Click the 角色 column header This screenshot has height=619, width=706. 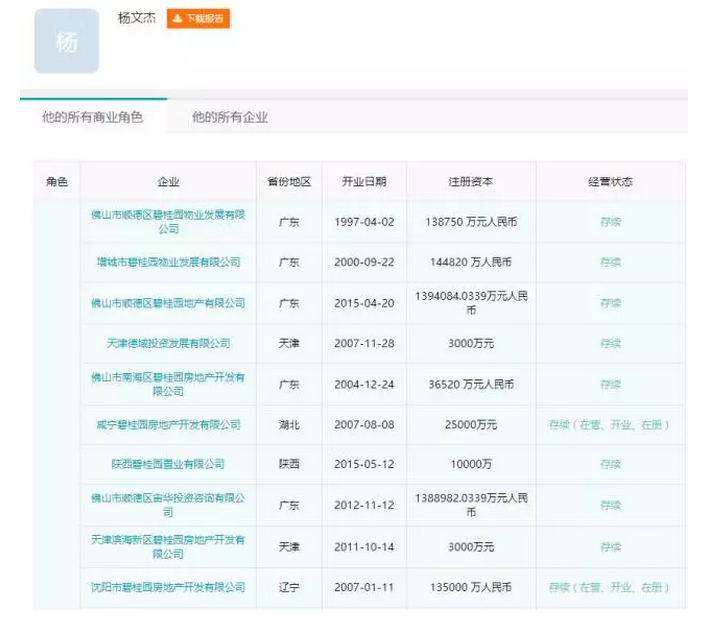tap(57, 181)
